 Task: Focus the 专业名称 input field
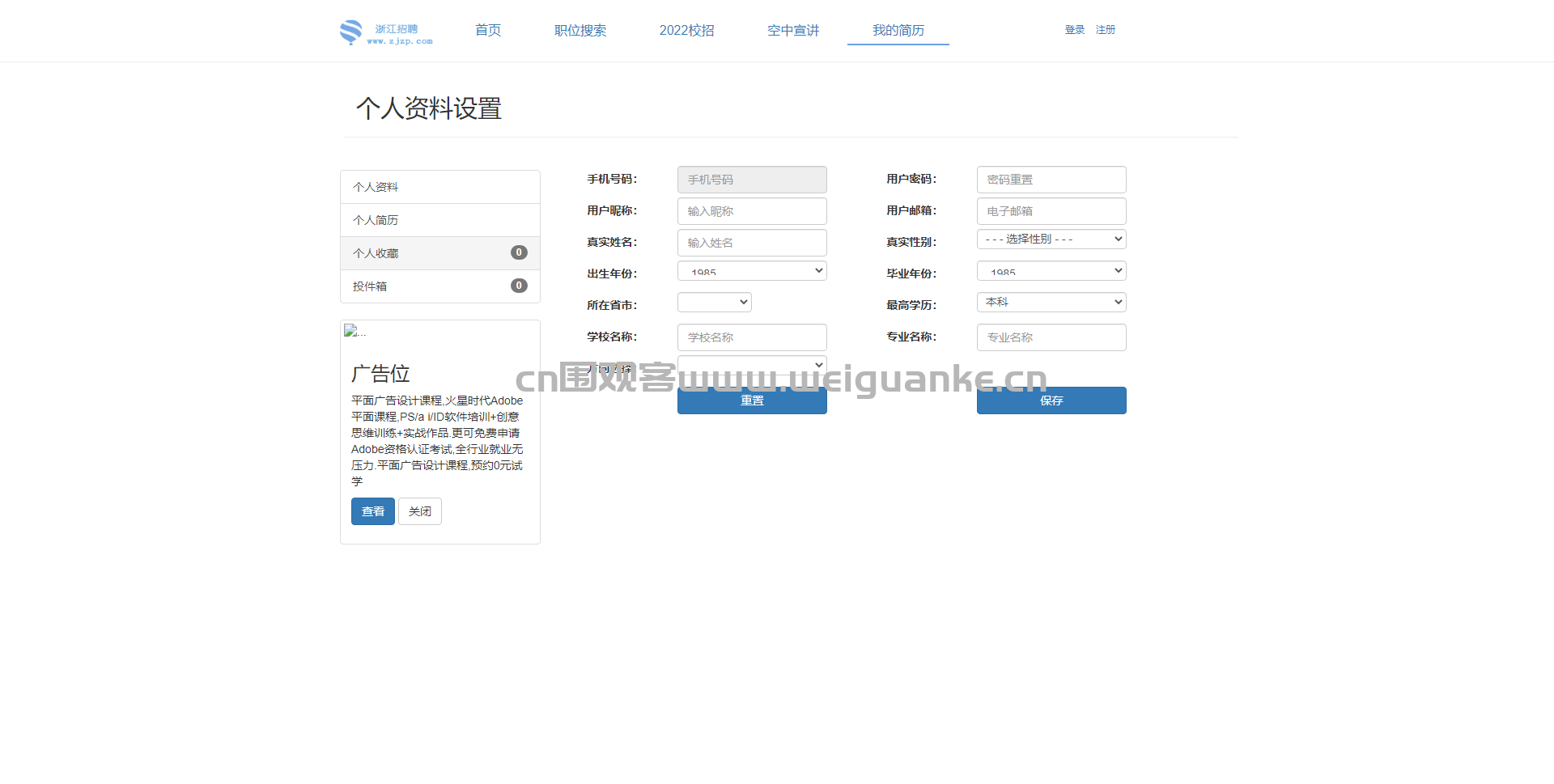1051,337
